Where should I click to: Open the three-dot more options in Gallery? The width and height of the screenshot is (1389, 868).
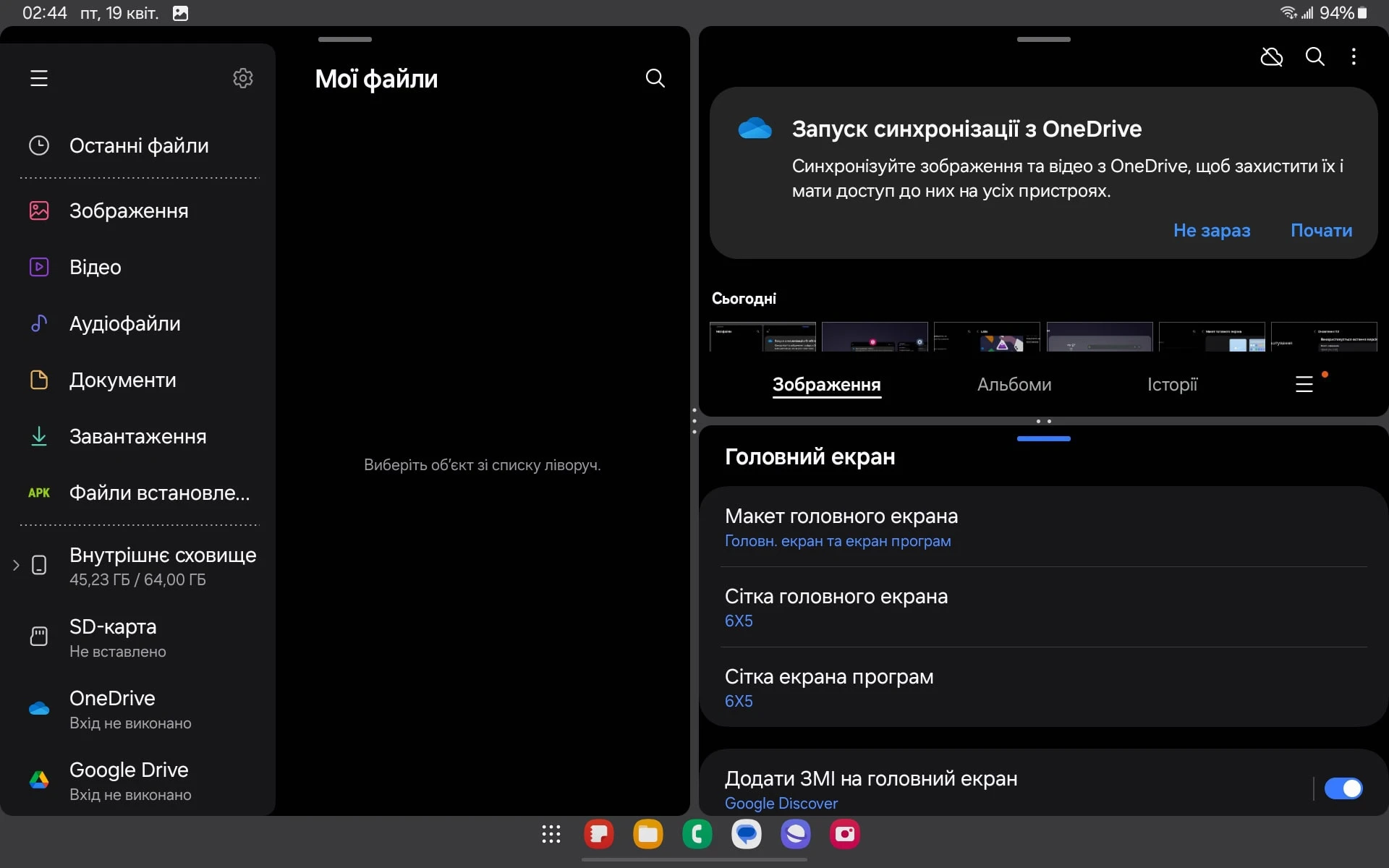pos(1354,56)
